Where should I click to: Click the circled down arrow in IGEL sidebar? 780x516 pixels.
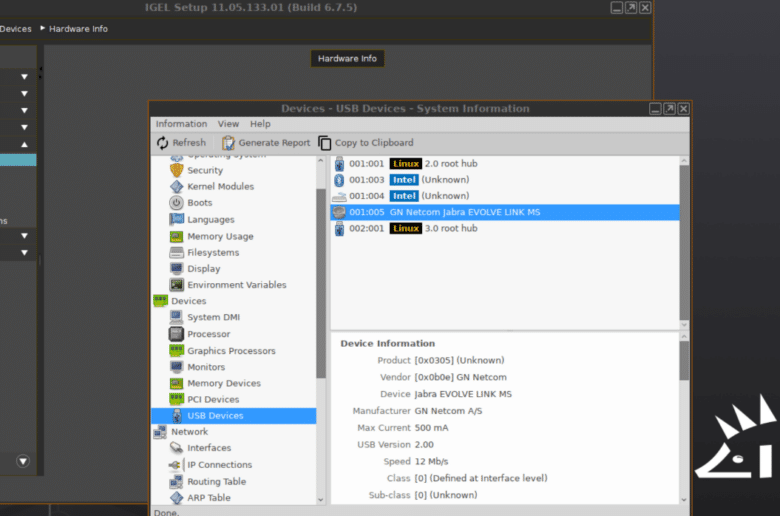pyautogui.click(x=23, y=461)
